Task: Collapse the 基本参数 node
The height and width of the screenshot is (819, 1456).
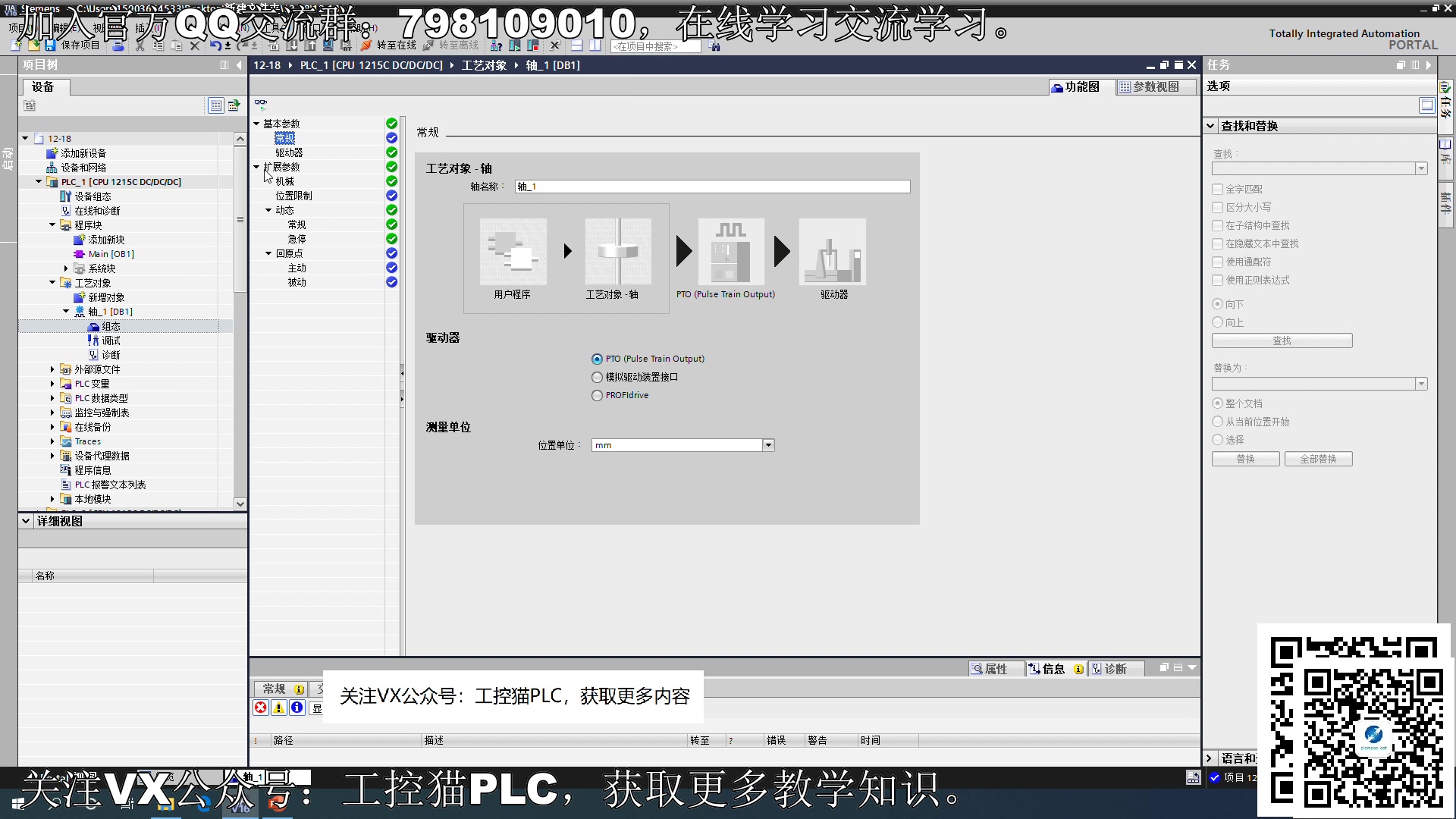Action: pyautogui.click(x=256, y=124)
